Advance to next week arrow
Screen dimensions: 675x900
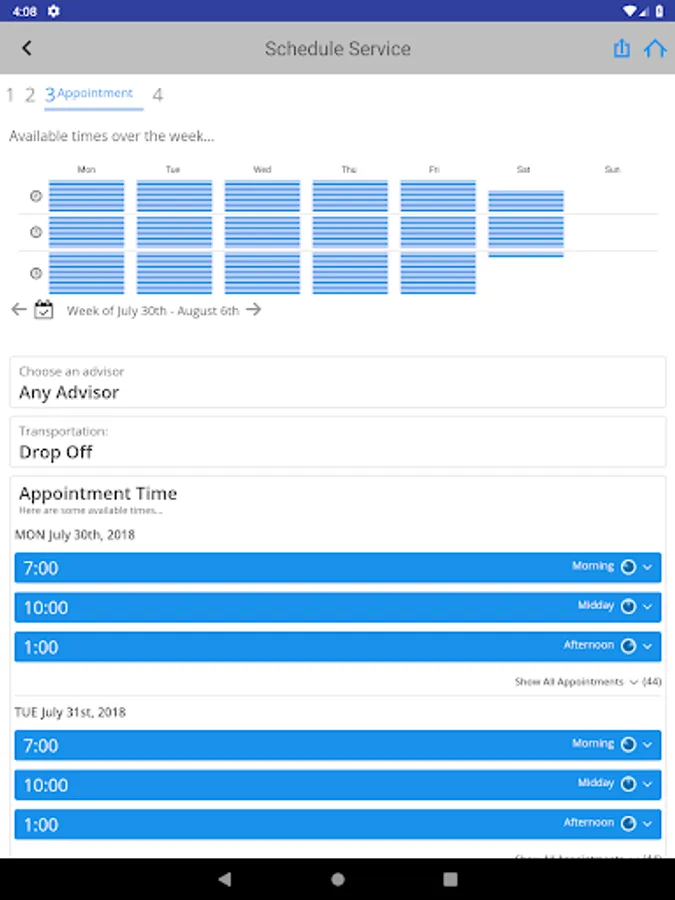tap(254, 310)
